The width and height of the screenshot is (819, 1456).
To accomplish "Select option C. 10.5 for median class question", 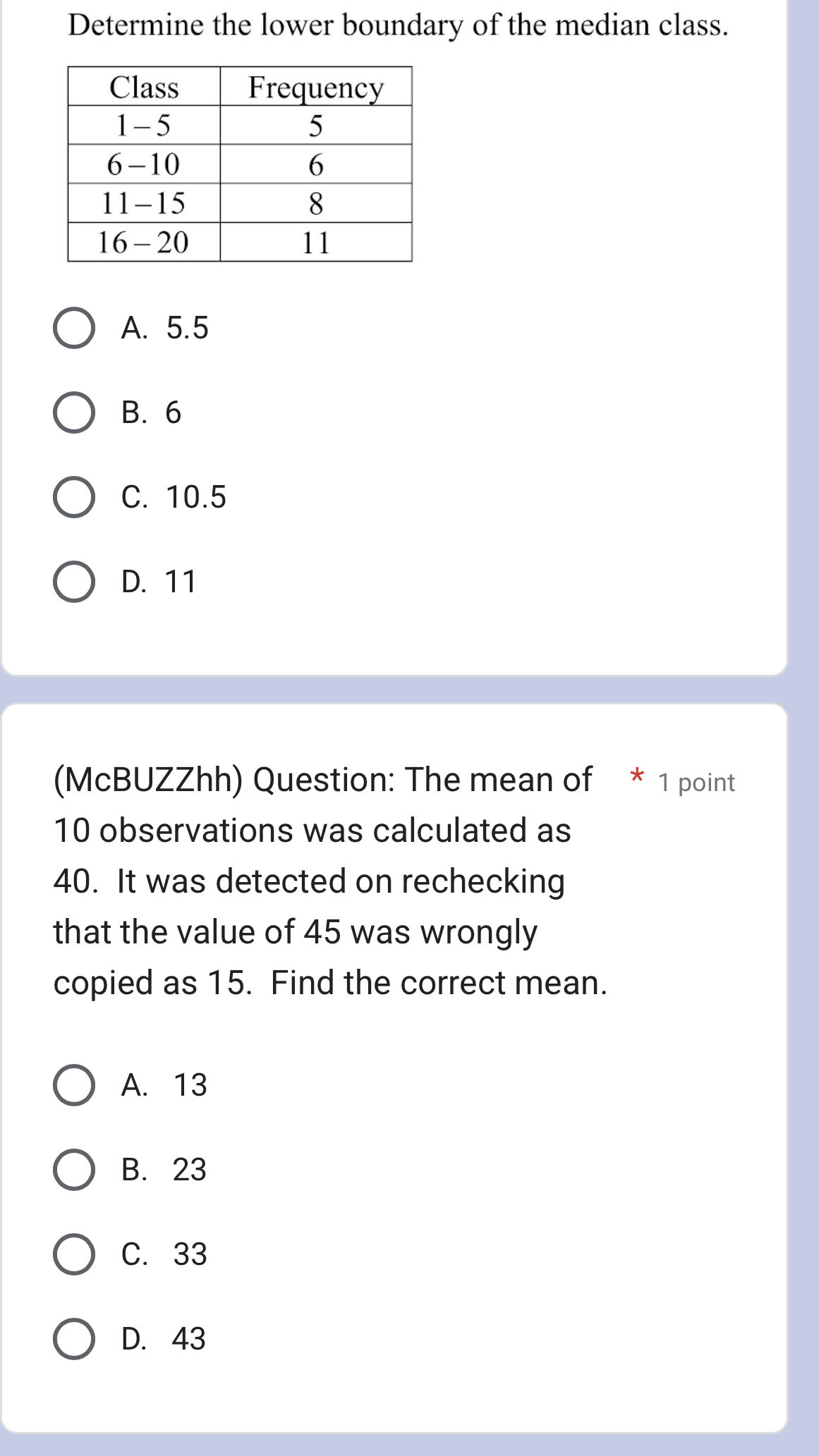I will (x=73, y=496).
